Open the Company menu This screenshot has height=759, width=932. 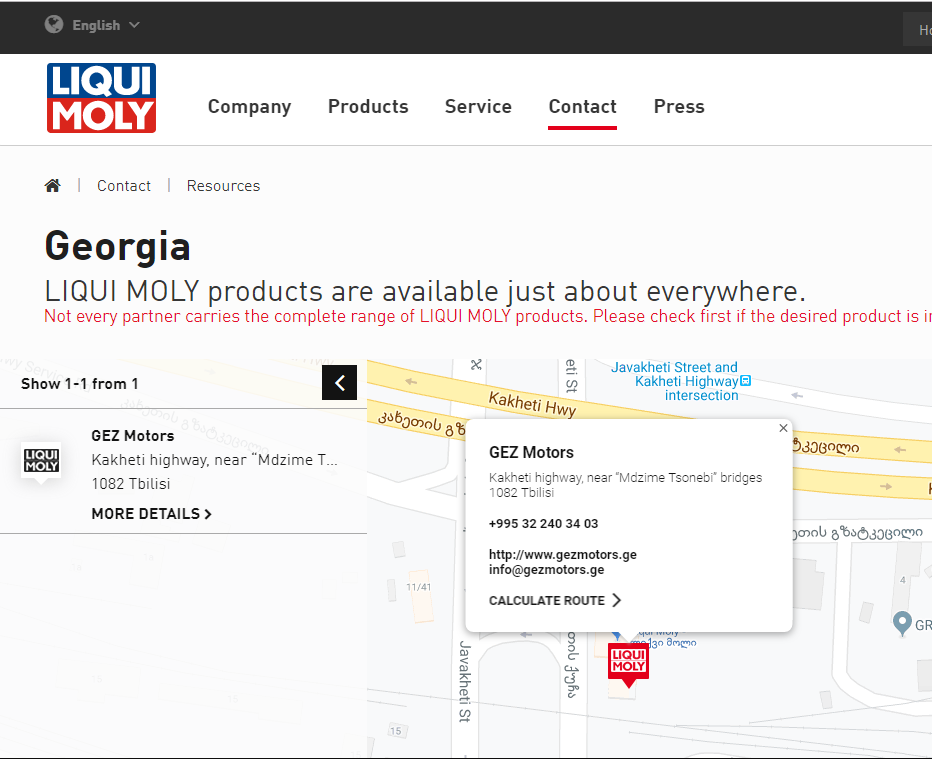coord(249,107)
